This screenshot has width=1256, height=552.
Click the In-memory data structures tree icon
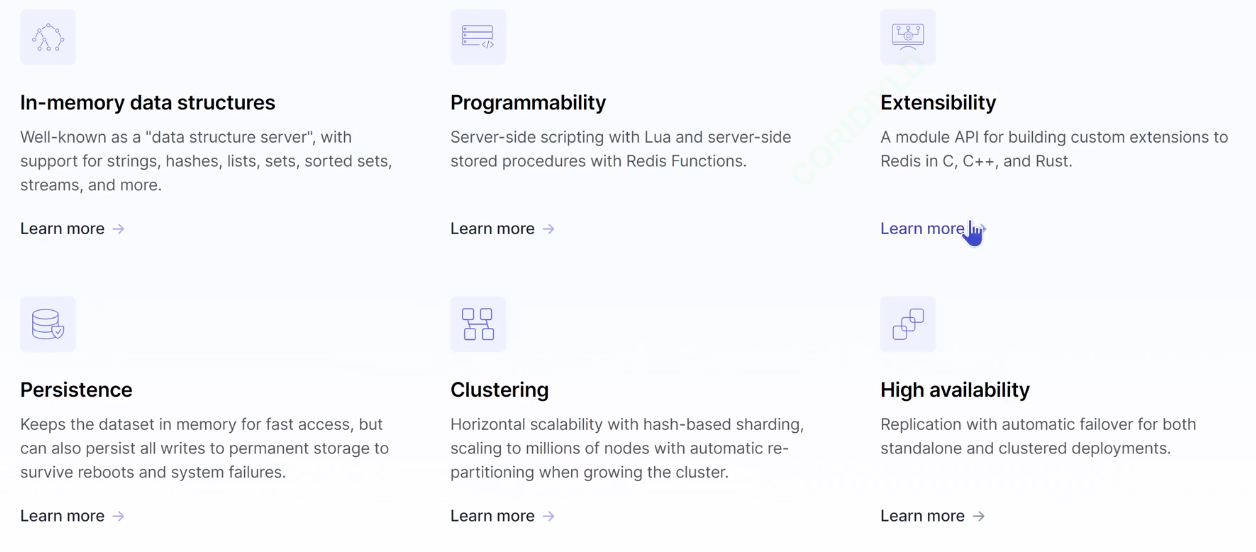[x=48, y=37]
